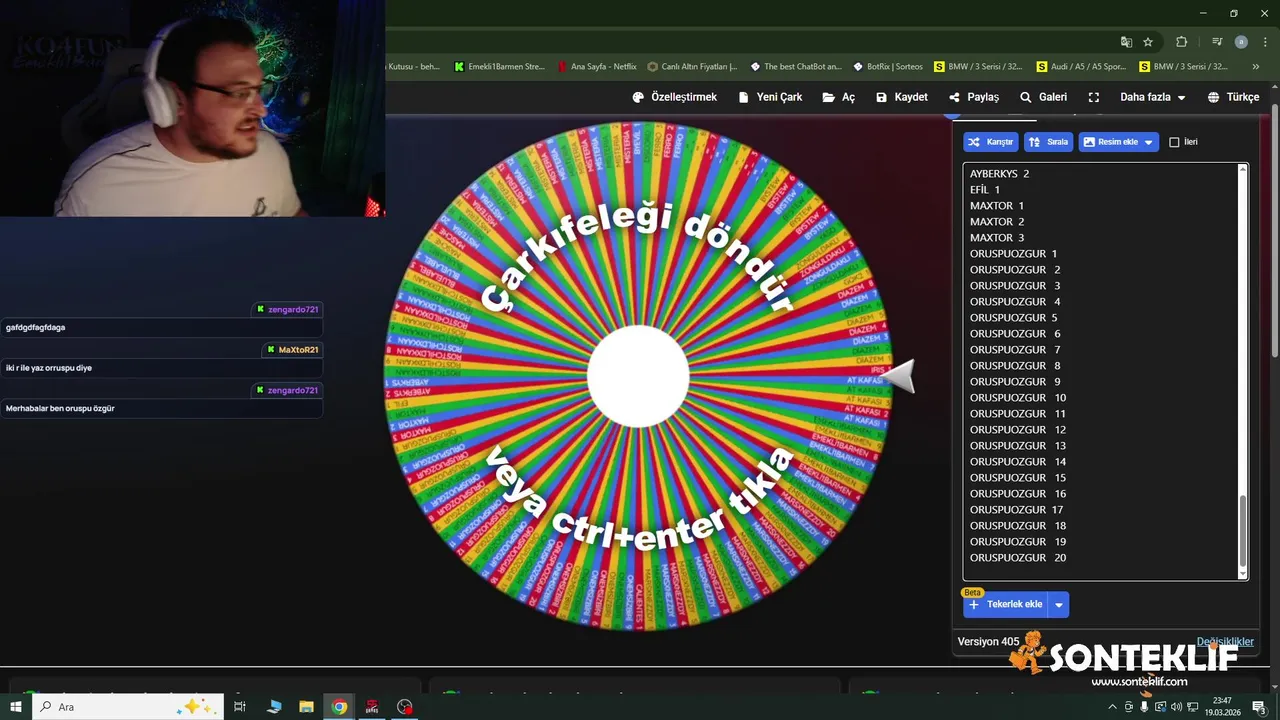Open Özelleştirmek customization menu
The image size is (1280, 720).
pyautogui.click(x=674, y=97)
